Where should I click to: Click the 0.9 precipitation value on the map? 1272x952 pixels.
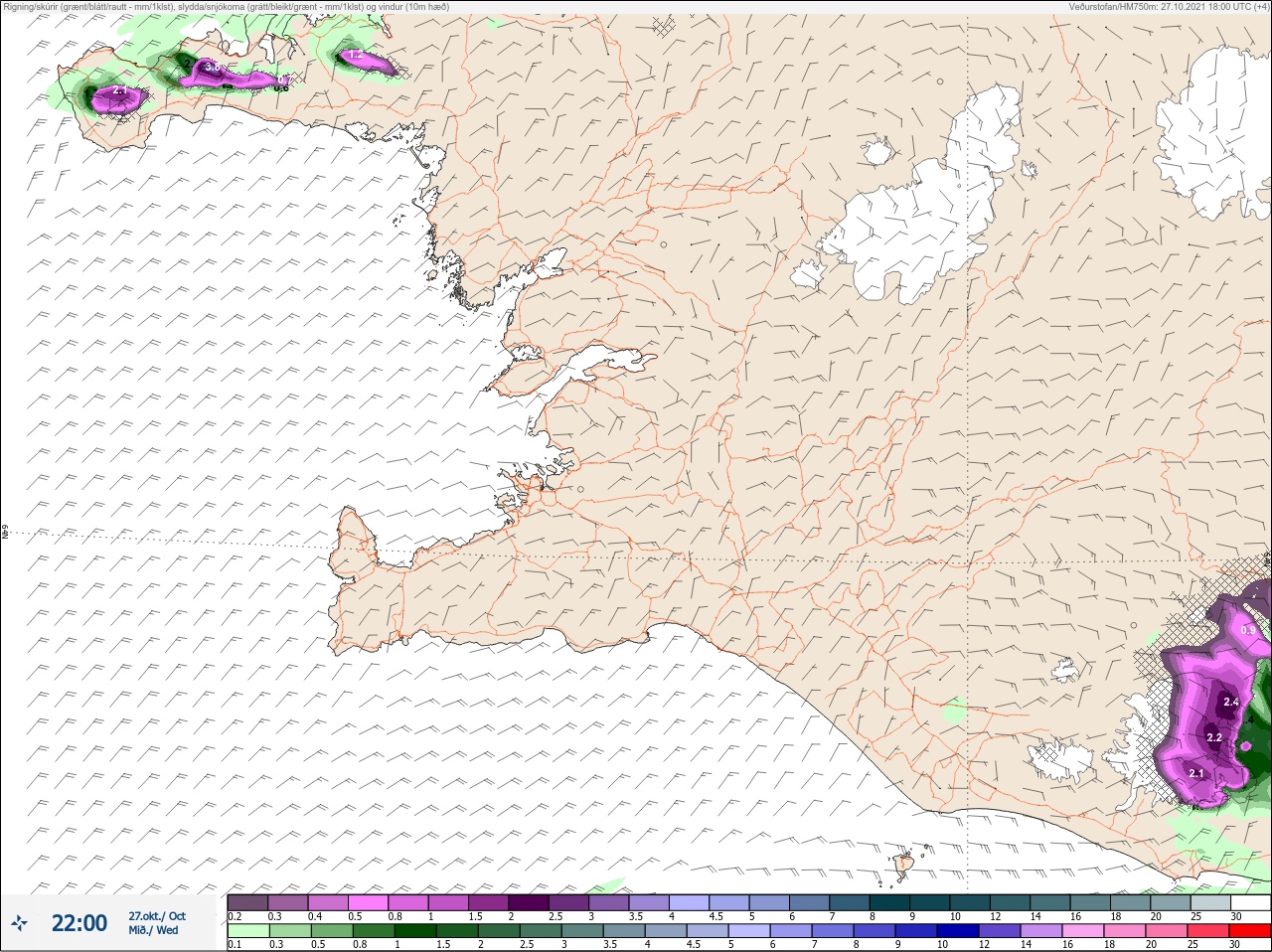click(x=1248, y=630)
